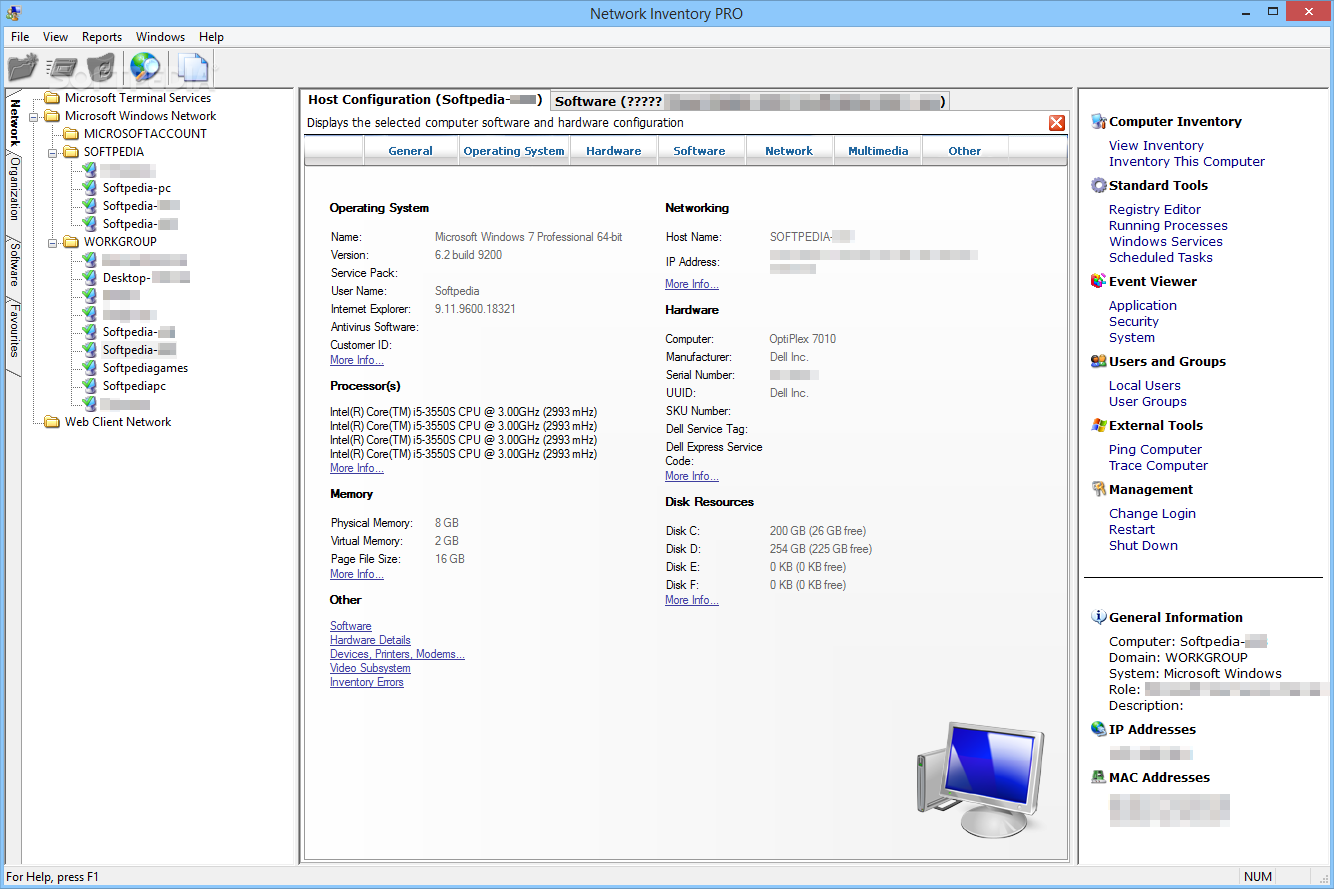Click the Computer Inventory heading icon

coord(1099,122)
